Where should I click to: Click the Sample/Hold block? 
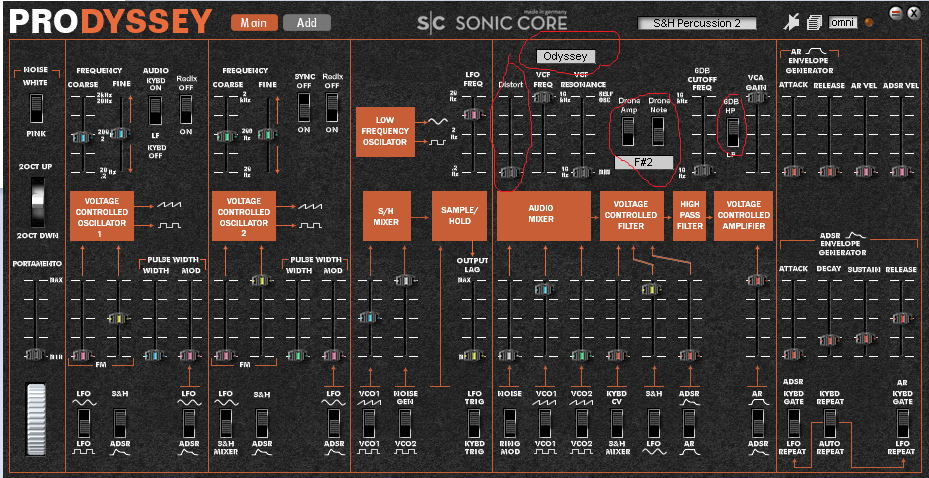coord(456,212)
